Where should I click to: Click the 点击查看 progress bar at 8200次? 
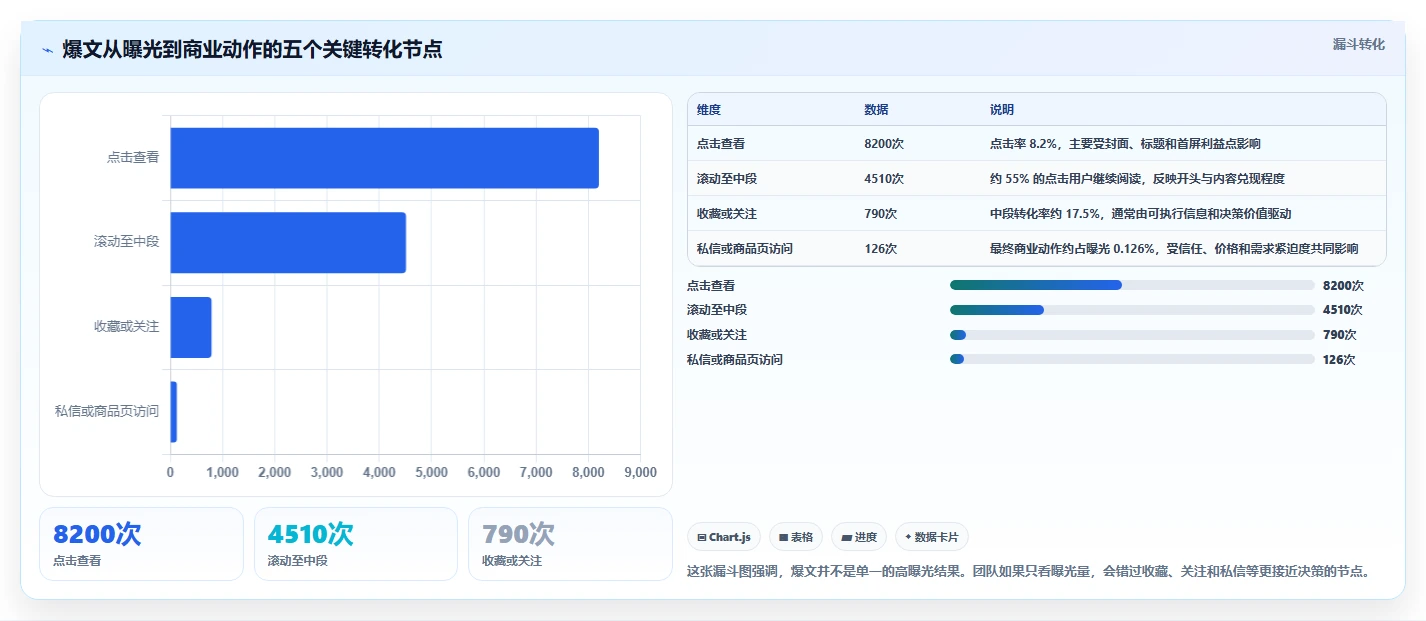1132,285
